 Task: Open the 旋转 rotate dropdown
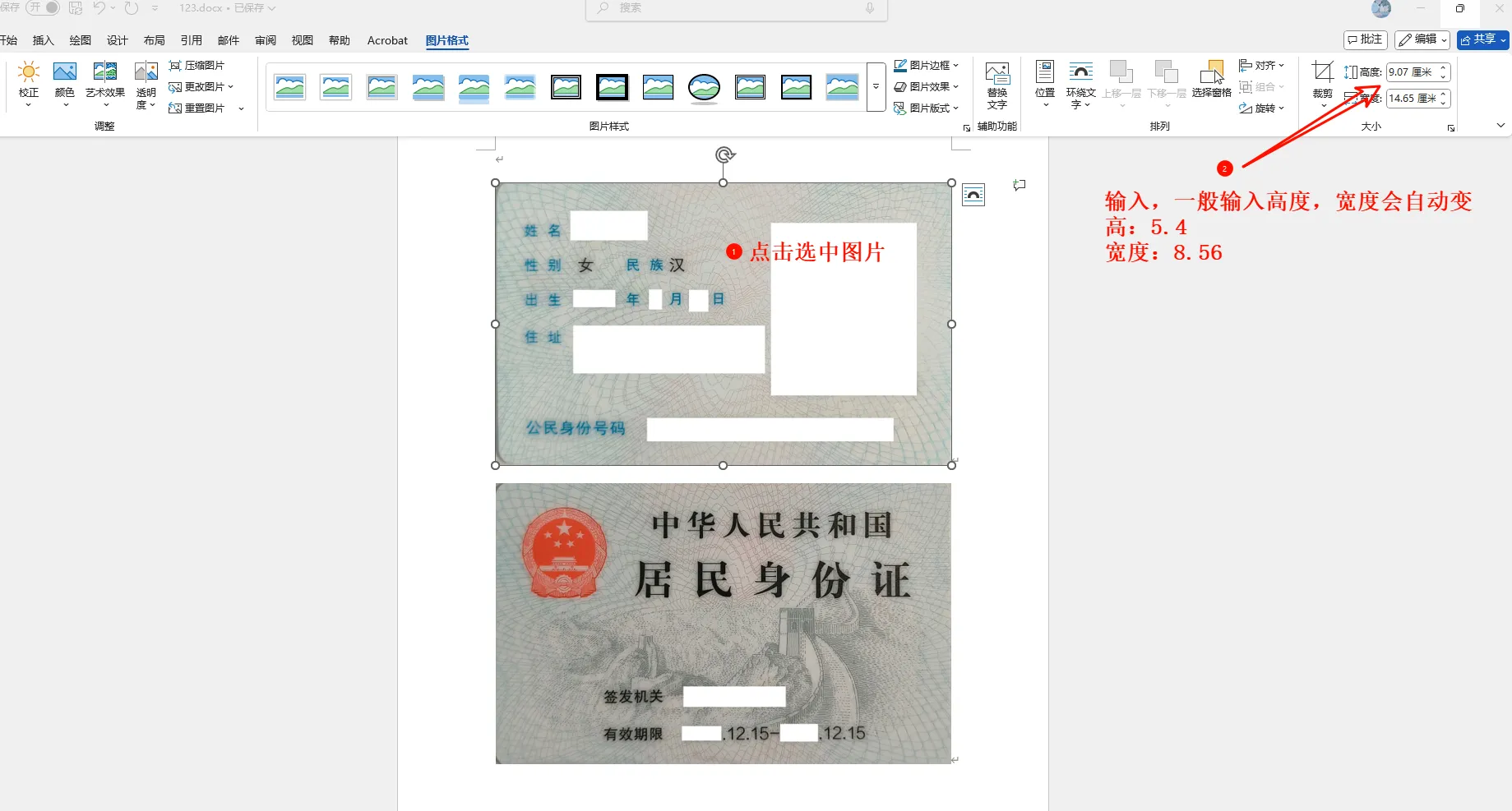coord(1262,108)
